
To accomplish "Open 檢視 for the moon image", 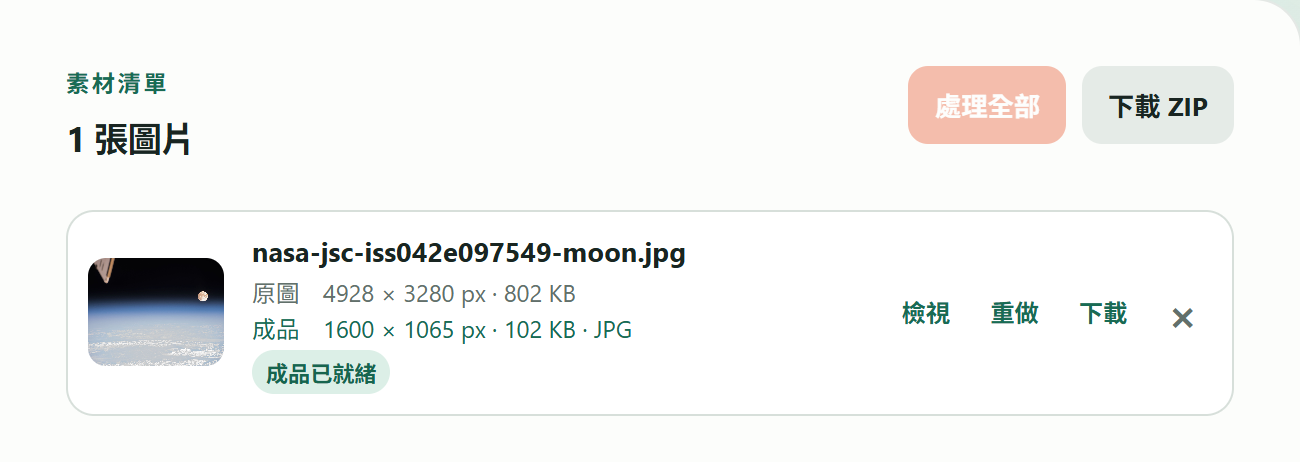I will [925, 314].
